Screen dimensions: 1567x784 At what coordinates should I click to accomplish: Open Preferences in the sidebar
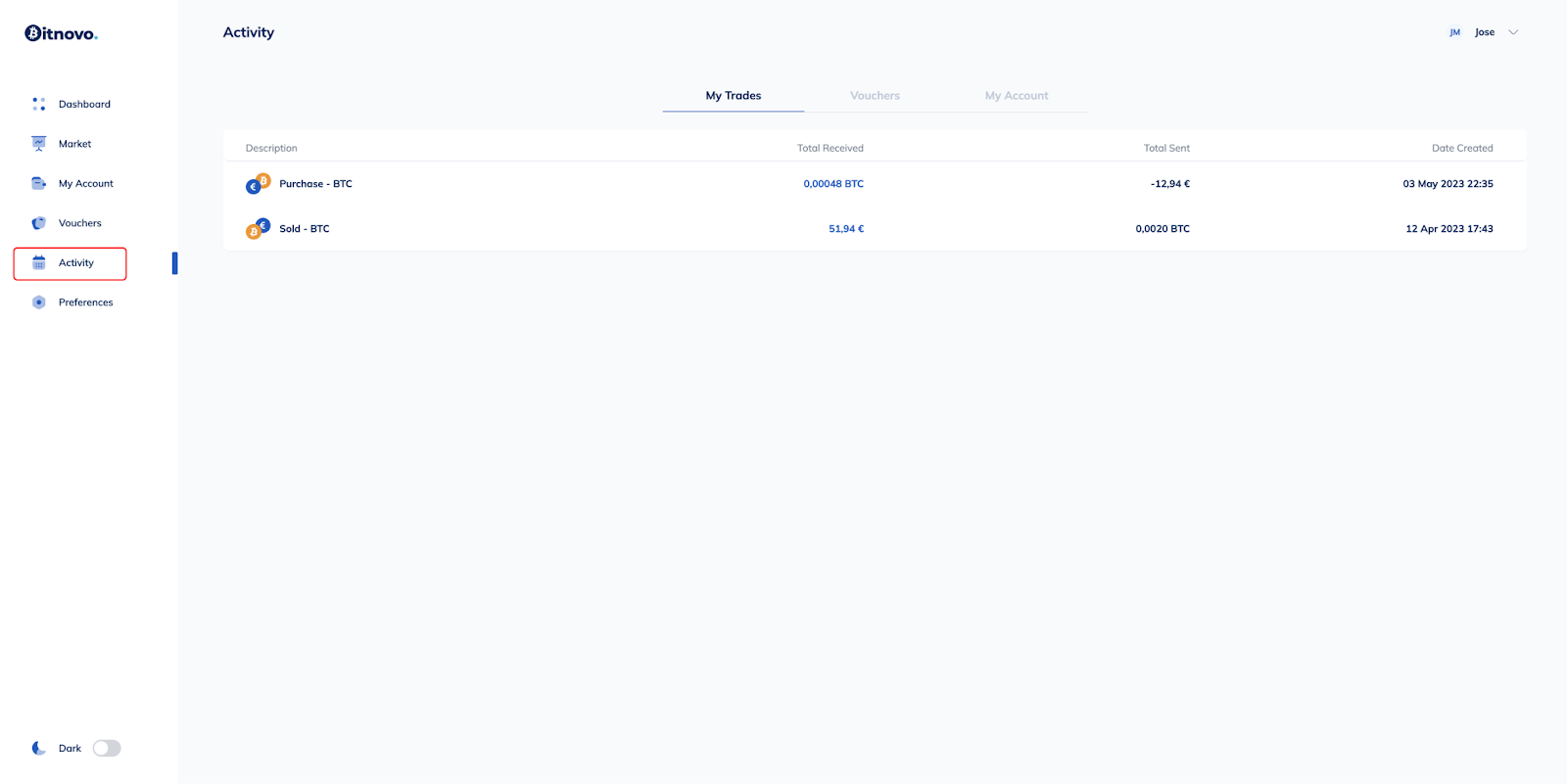(86, 302)
